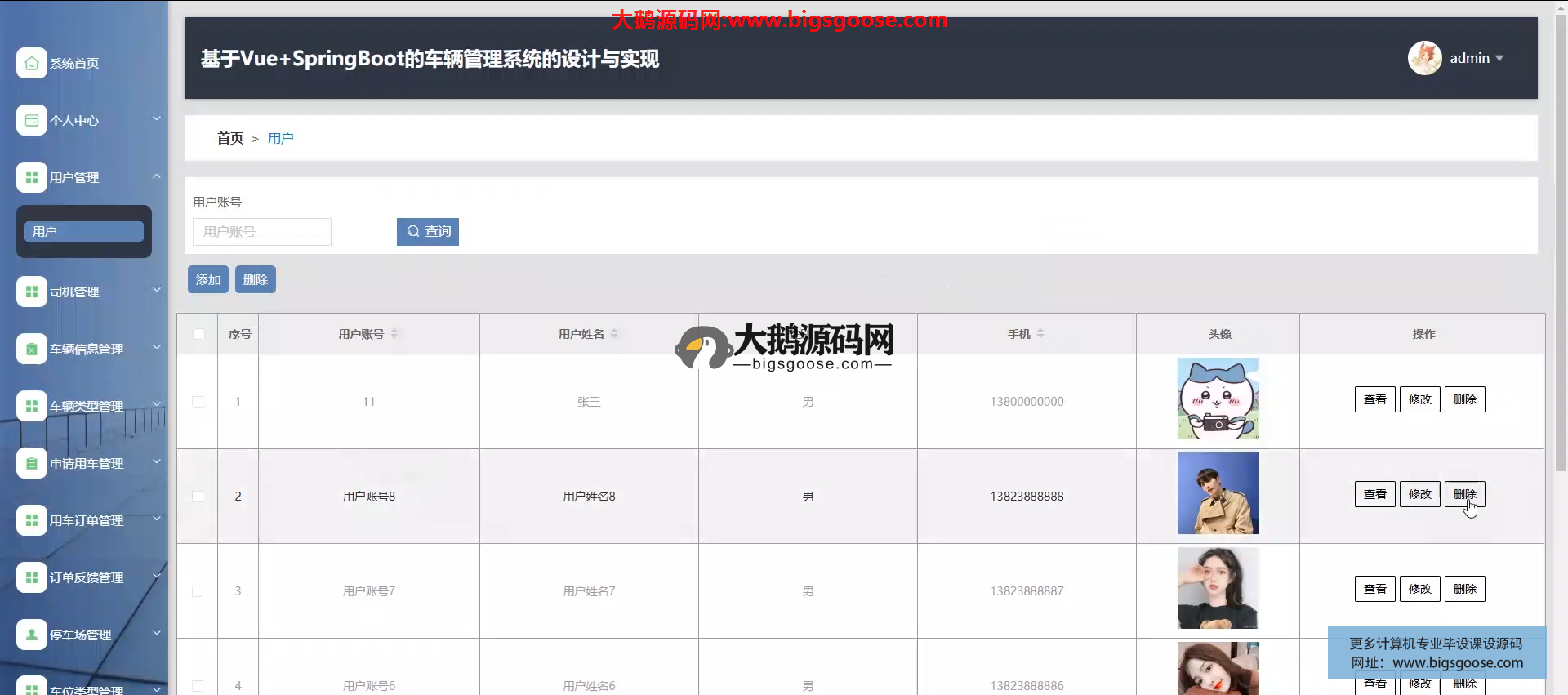The height and width of the screenshot is (695, 1568).
Task: Sort by 用户账号 column arrows
Action: 394,334
